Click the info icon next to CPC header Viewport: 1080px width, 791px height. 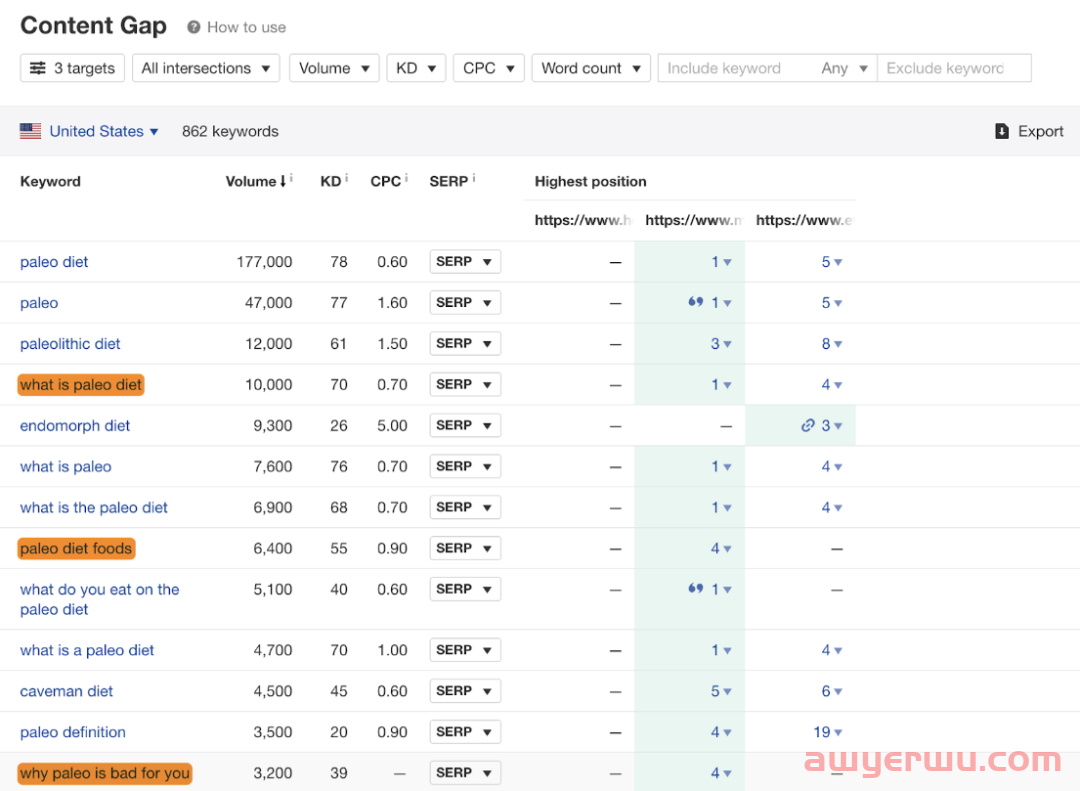coord(406,178)
